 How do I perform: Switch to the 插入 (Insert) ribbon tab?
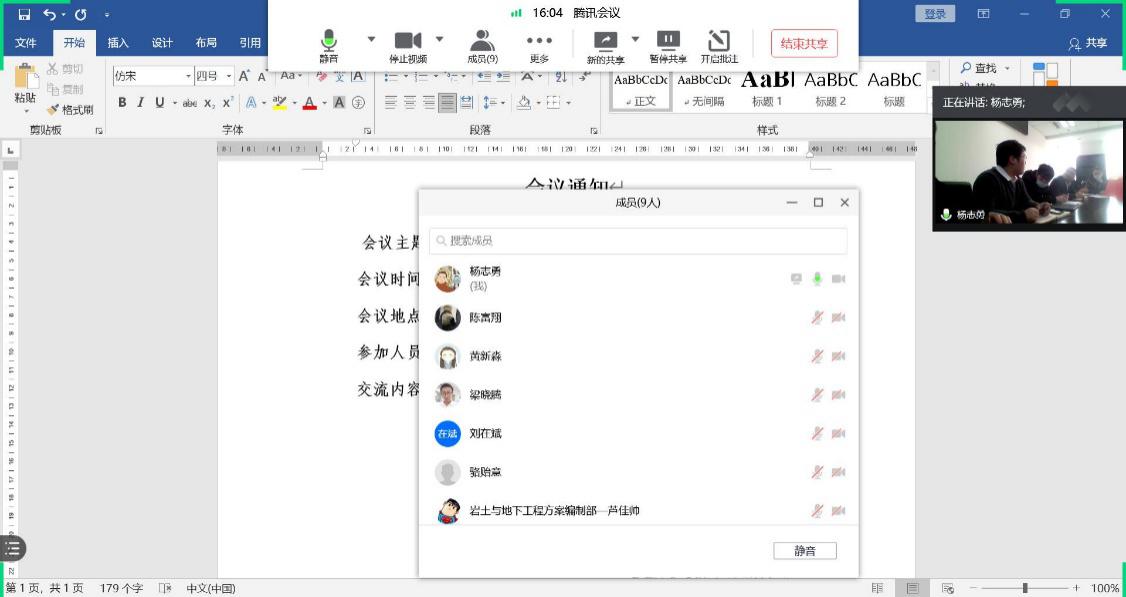[x=118, y=43]
